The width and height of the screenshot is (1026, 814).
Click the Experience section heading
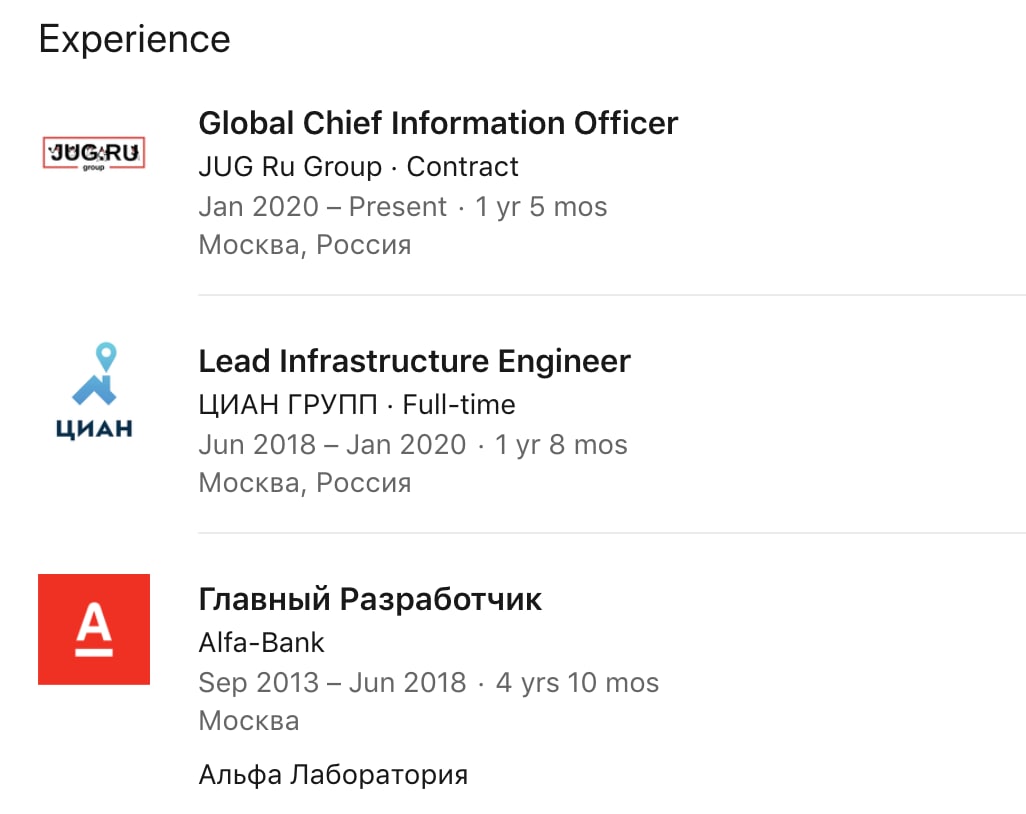click(134, 39)
